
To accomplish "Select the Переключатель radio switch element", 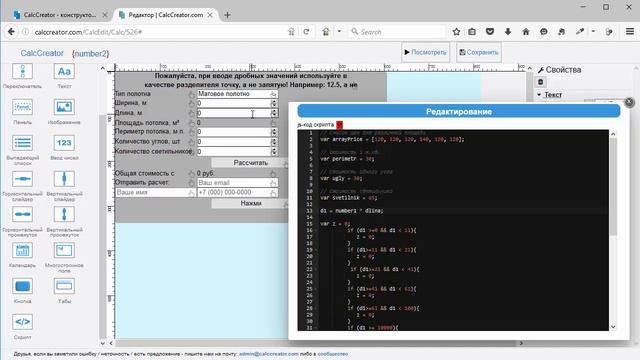I will (22, 71).
